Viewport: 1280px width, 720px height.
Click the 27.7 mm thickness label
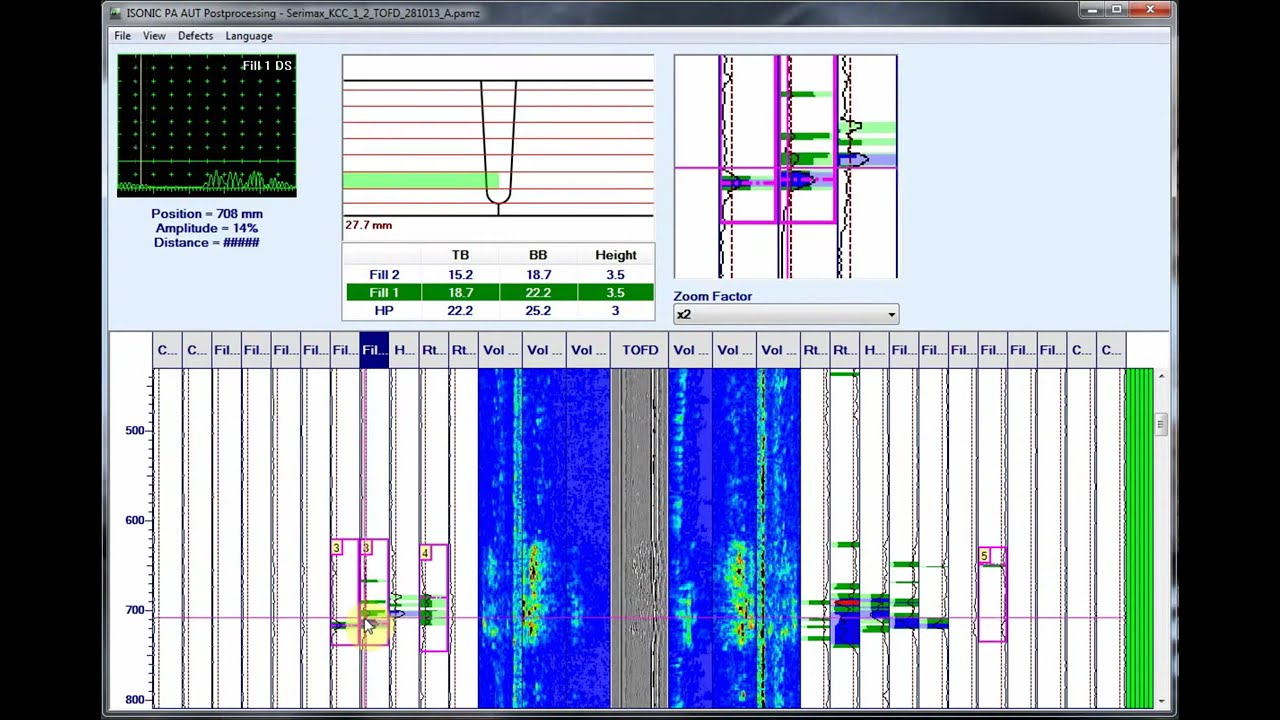coord(369,225)
